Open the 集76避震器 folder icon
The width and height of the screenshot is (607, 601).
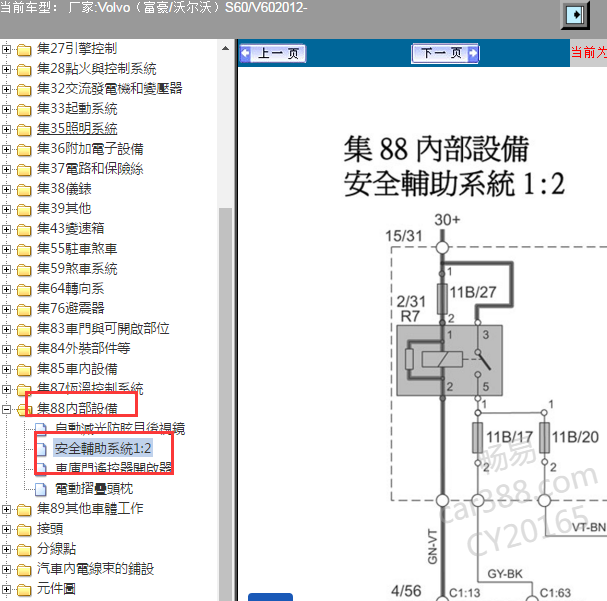point(24,310)
